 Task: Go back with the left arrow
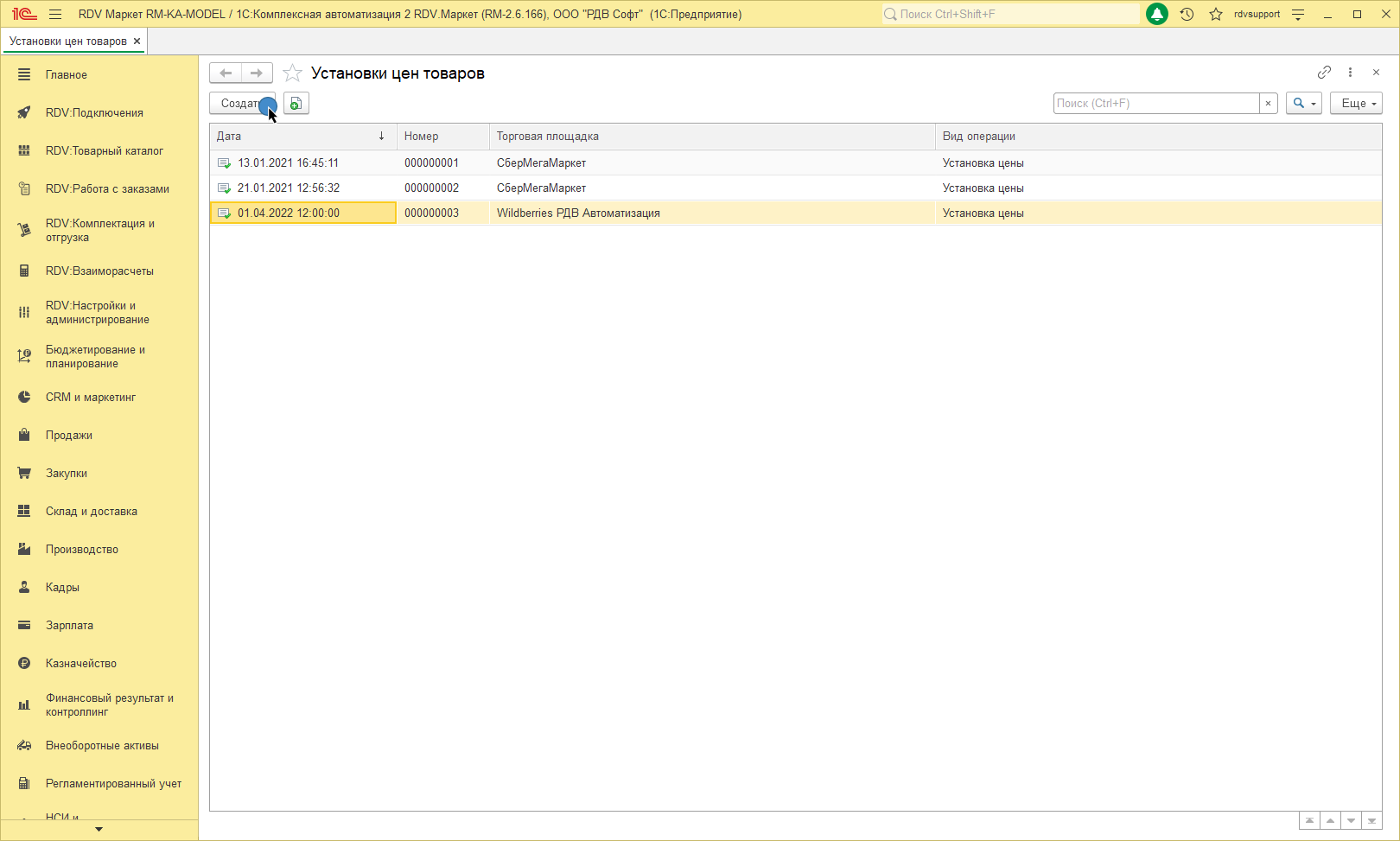(226, 73)
